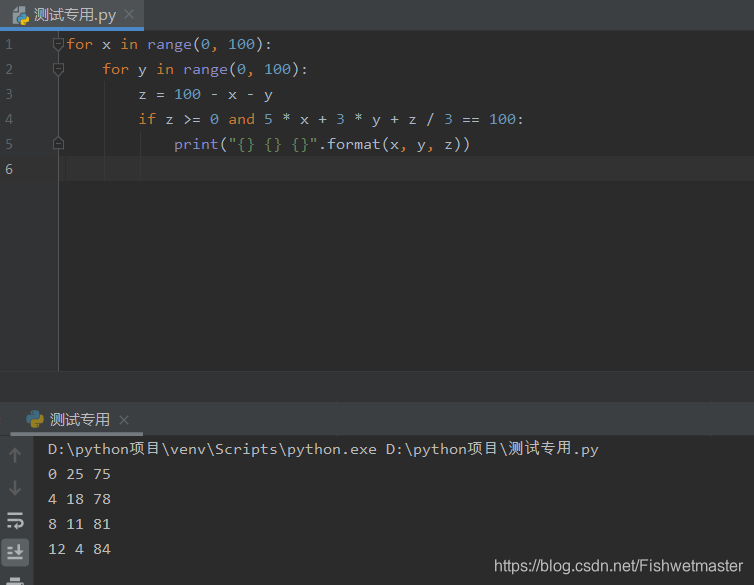Click the print icon in run panel
754x585 pixels.
tap(15, 580)
